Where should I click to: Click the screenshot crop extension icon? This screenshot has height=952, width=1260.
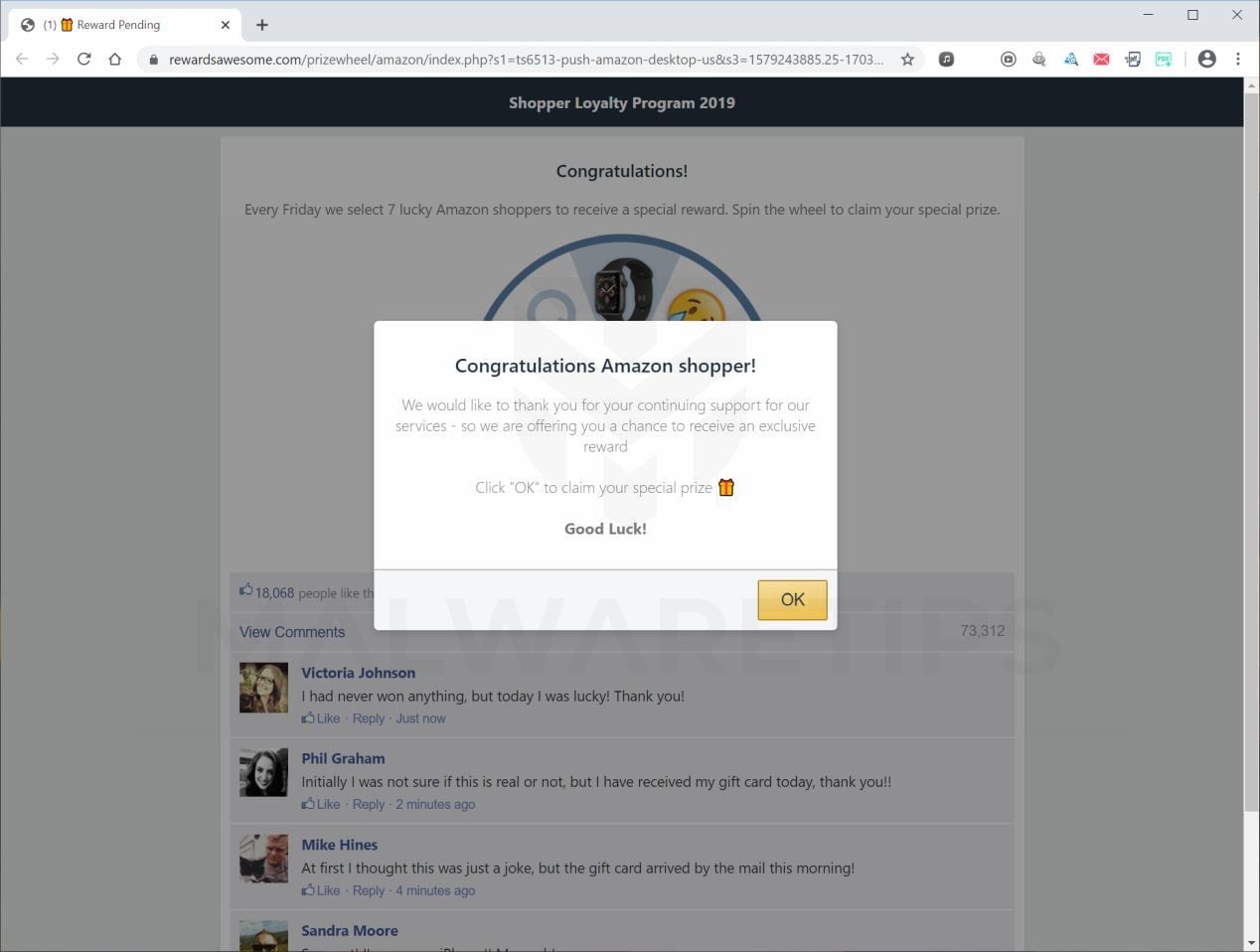point(1133,59)
